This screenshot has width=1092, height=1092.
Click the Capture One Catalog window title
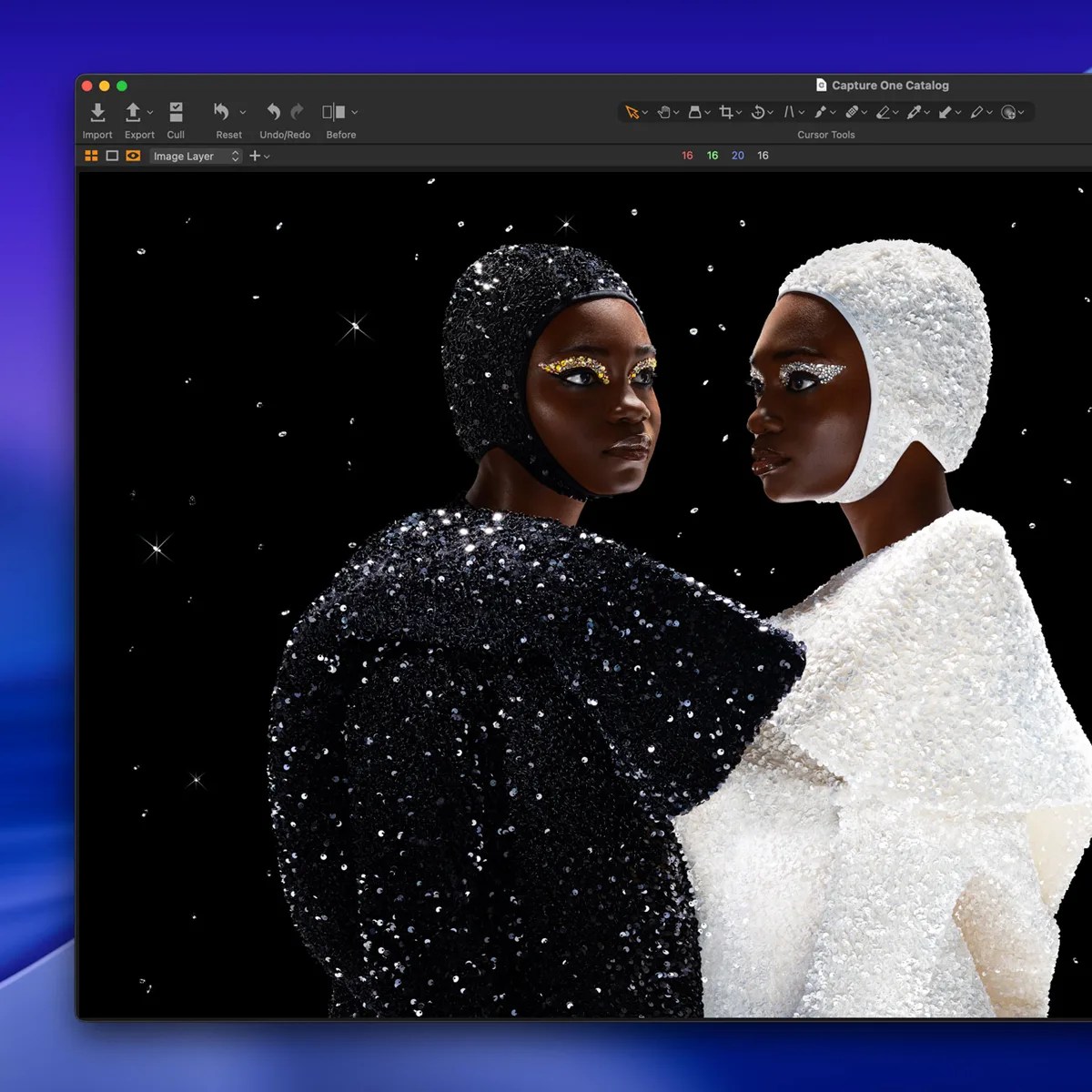(890, 86)
